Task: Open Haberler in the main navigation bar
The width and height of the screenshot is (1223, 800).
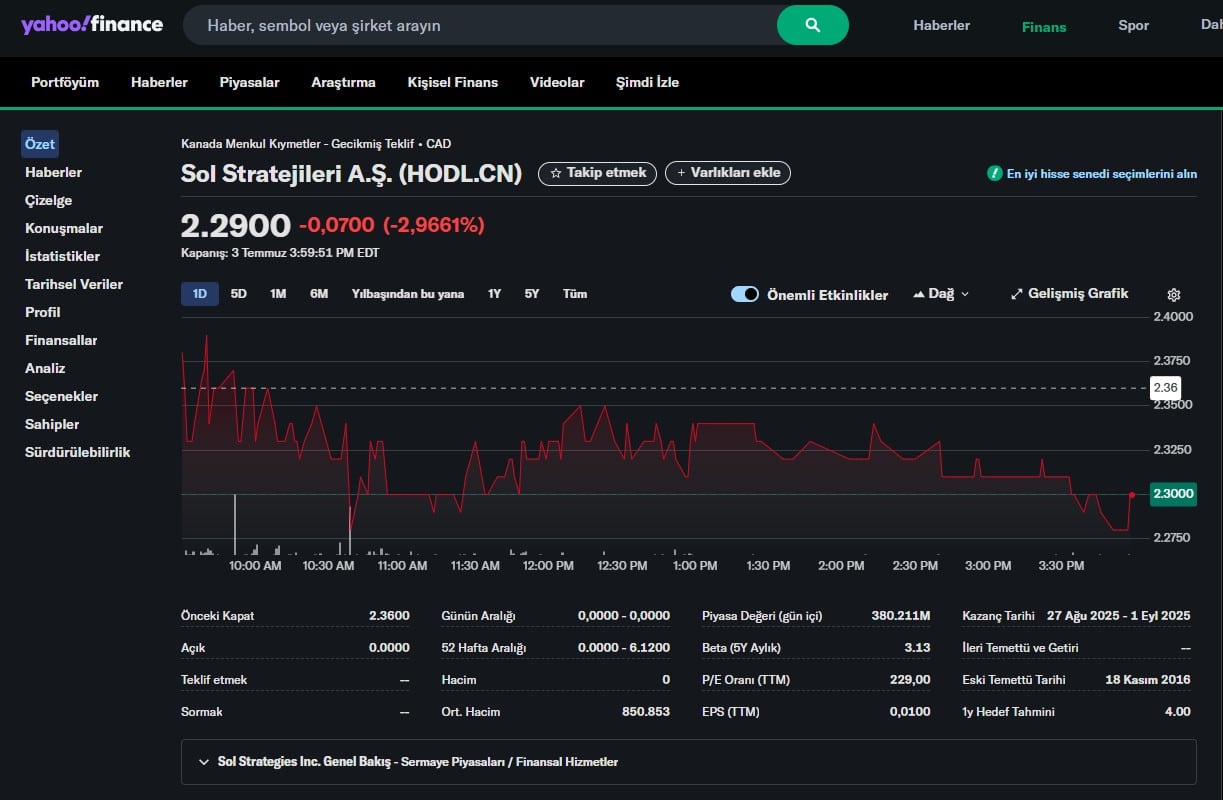Action: 159,82
